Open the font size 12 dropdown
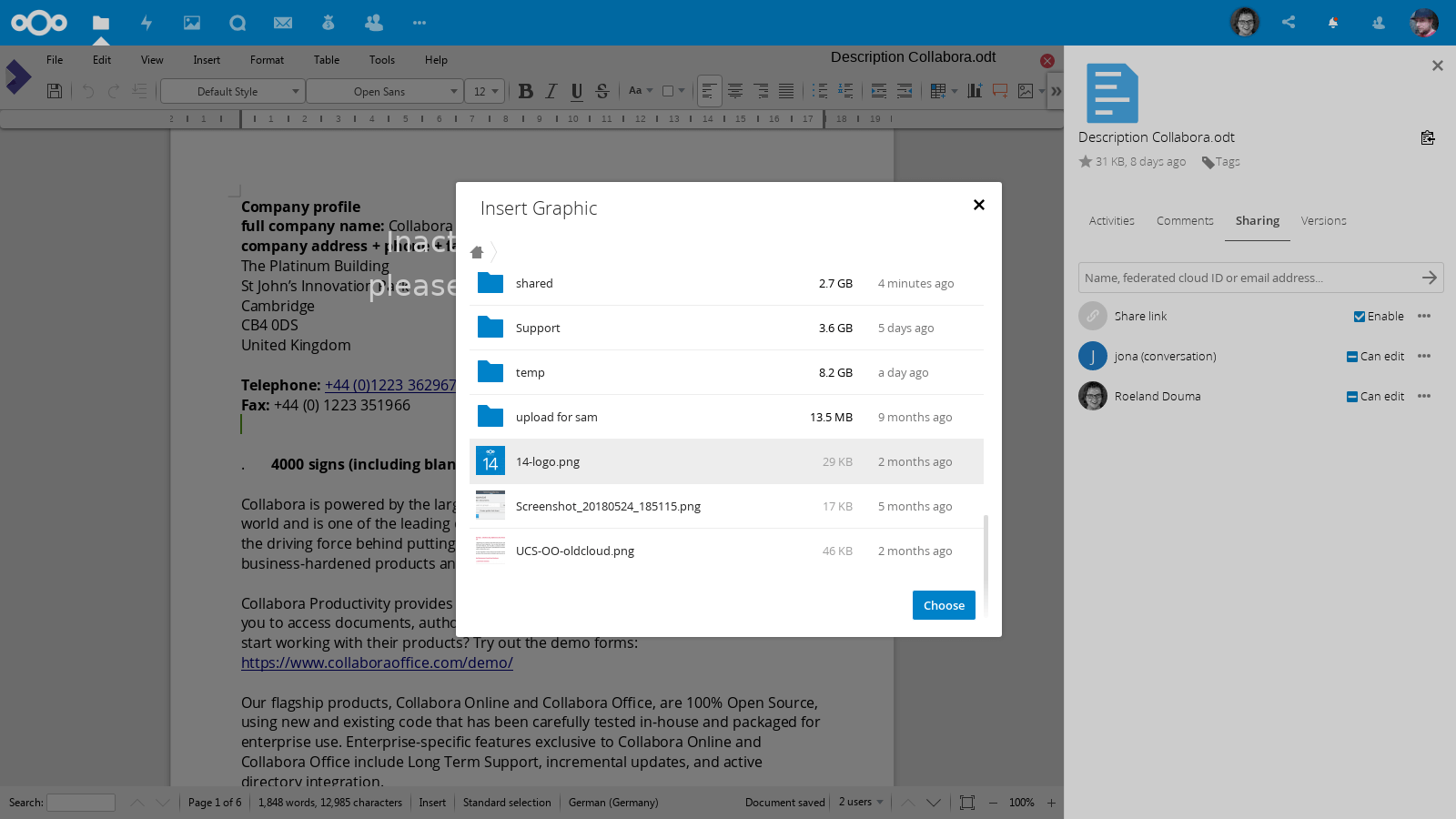 (484, 91)
